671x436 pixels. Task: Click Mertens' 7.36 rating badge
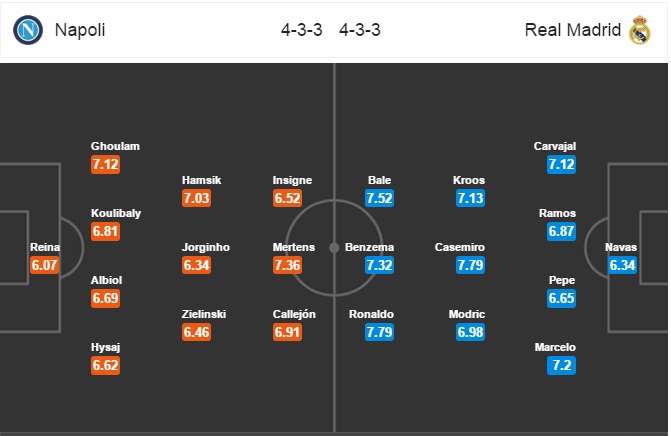tap(288, 265)
